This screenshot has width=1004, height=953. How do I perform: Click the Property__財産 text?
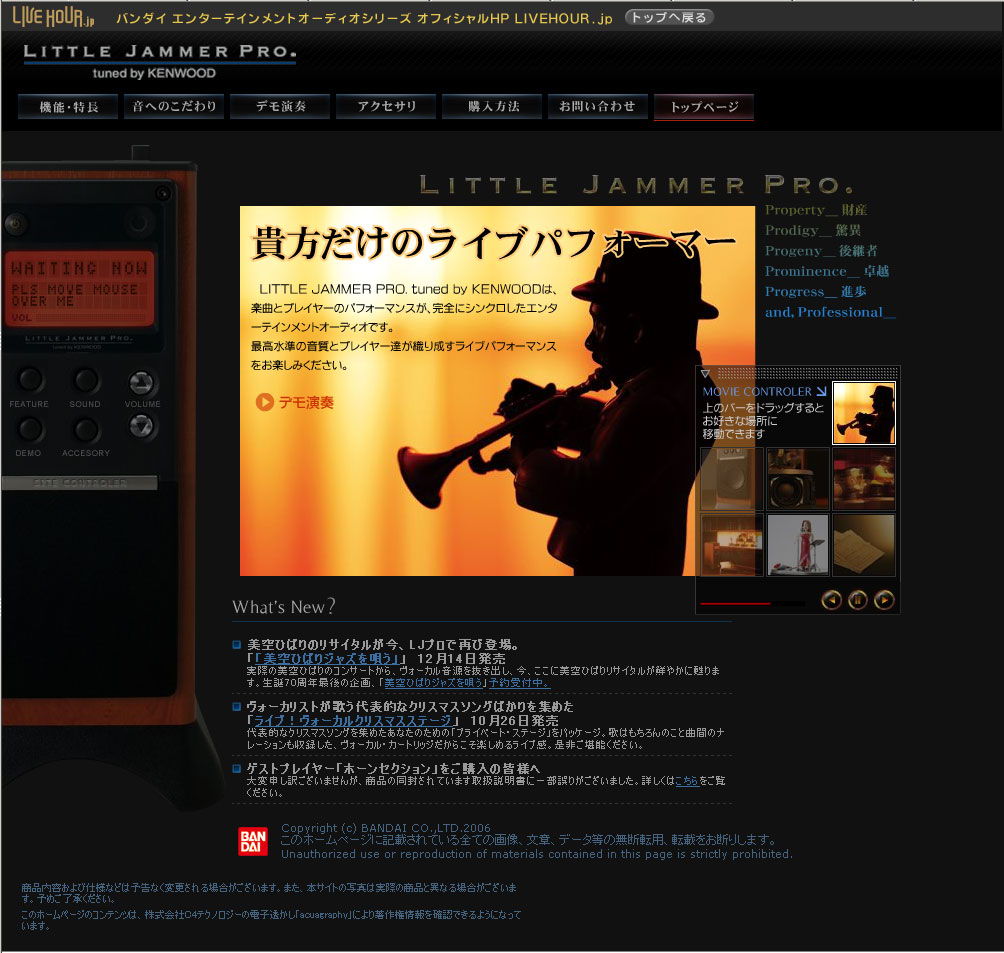pyautogui.click(x=816, y=210)
